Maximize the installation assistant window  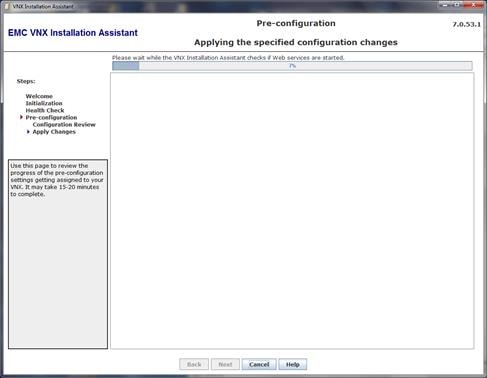tap(458, 4)
